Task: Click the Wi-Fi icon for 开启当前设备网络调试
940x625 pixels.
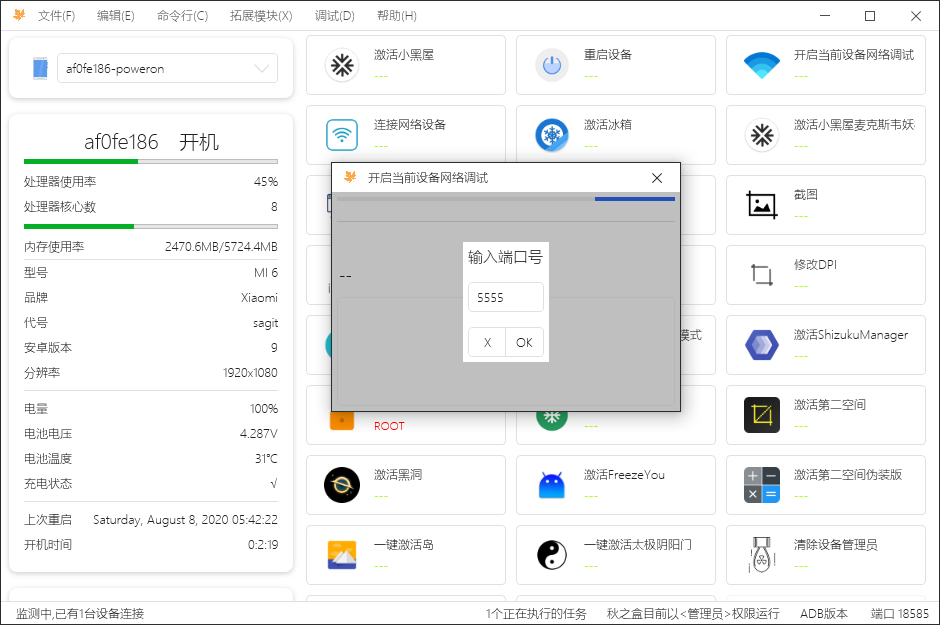Action: pyautogui.click(x=762, y=65)
